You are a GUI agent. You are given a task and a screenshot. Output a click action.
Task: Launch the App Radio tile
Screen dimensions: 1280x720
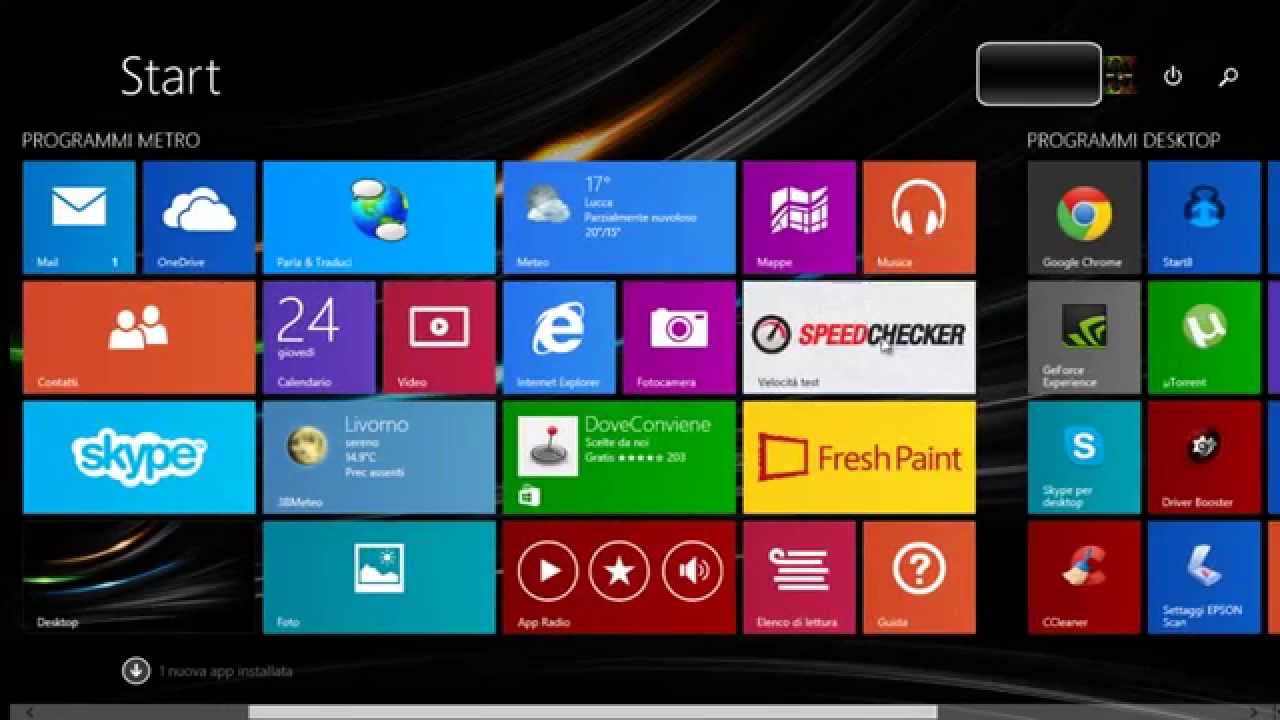[619, 578]
